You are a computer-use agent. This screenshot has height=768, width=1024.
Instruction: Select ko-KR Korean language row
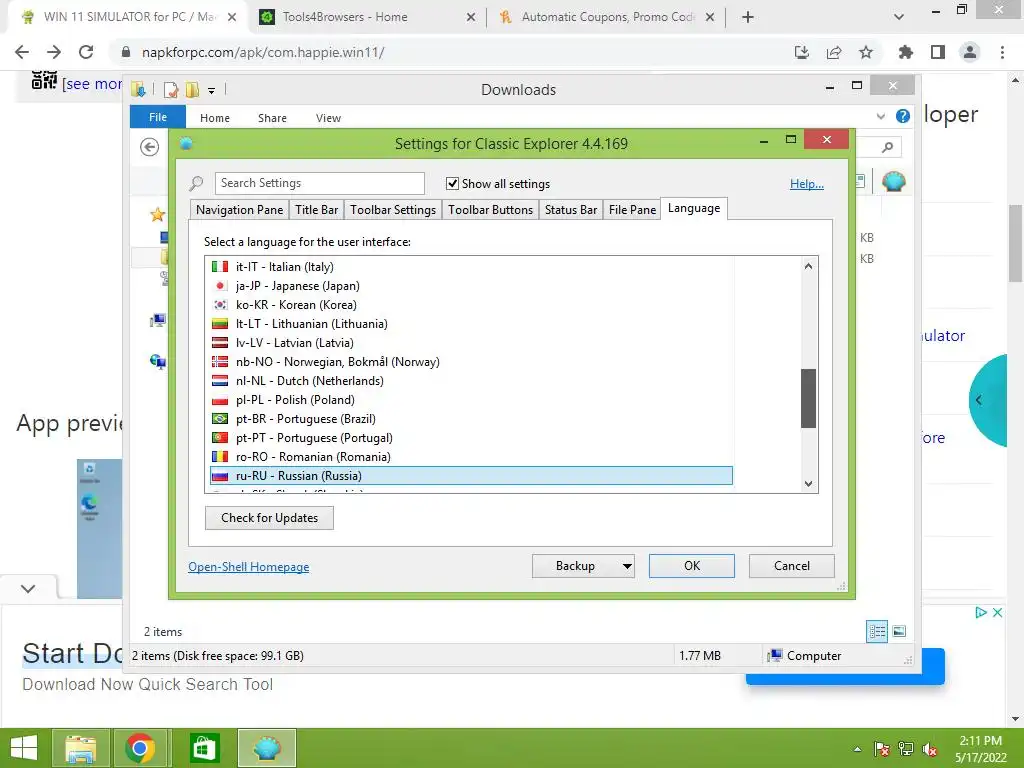[471, 304]
